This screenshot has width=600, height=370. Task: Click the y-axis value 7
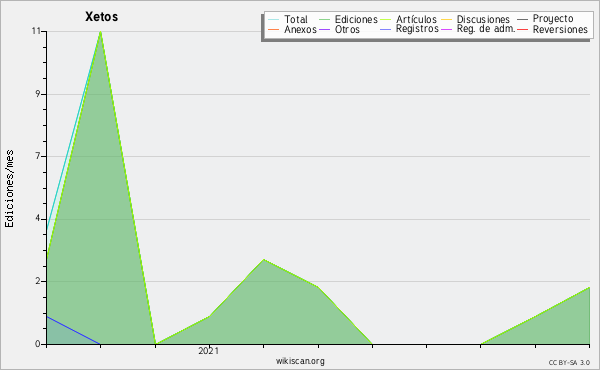coord(38,156)
